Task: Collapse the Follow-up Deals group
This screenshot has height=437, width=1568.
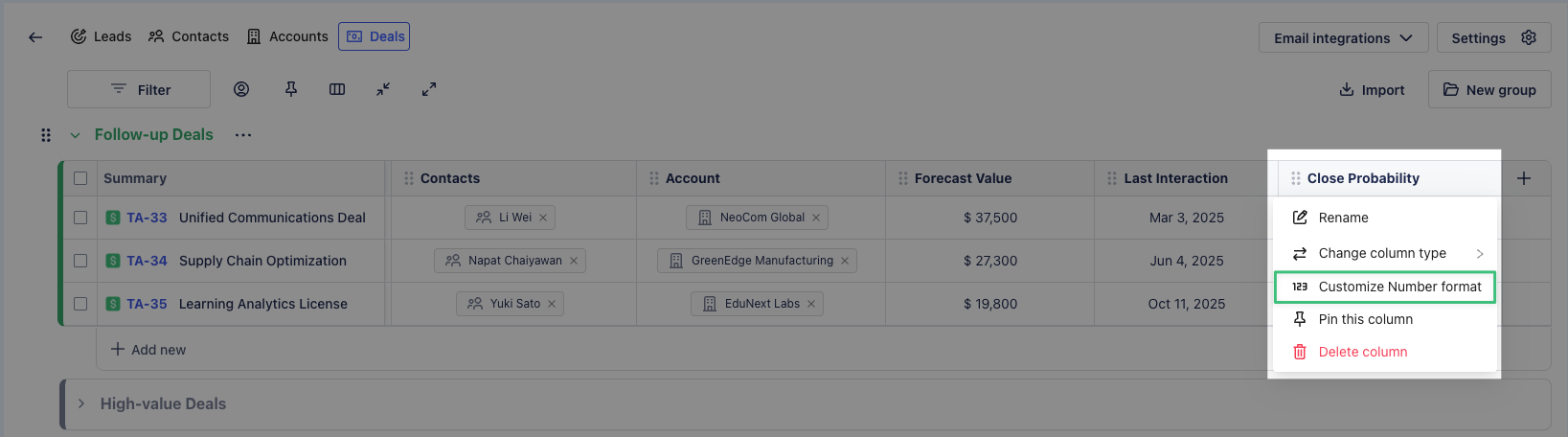Action: 75,135
